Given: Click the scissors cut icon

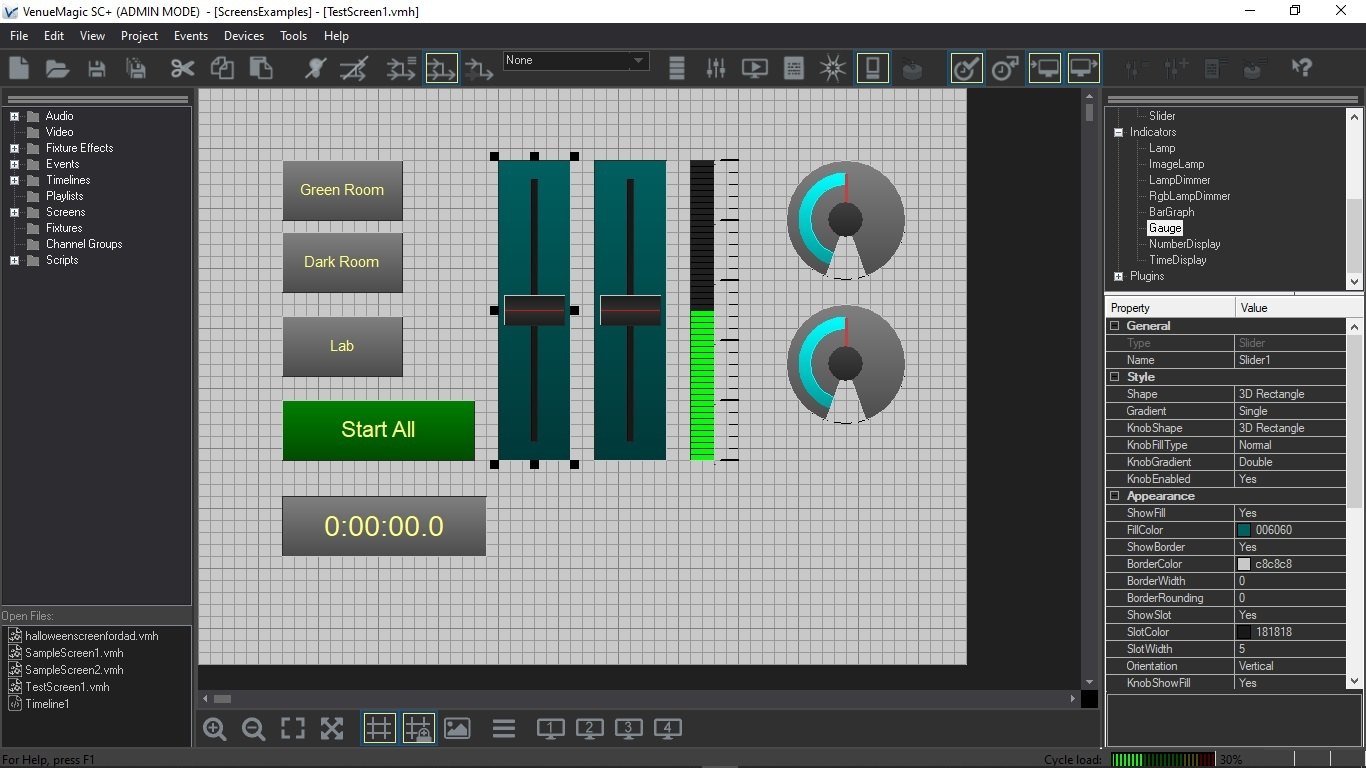Looking at the screenshot, I should point(182,68).
